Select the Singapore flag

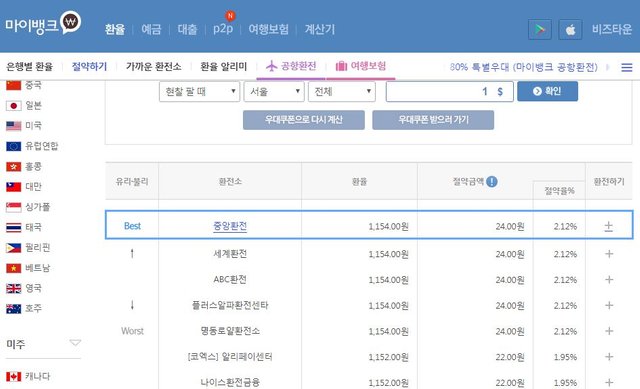click(x=13, y=207)
